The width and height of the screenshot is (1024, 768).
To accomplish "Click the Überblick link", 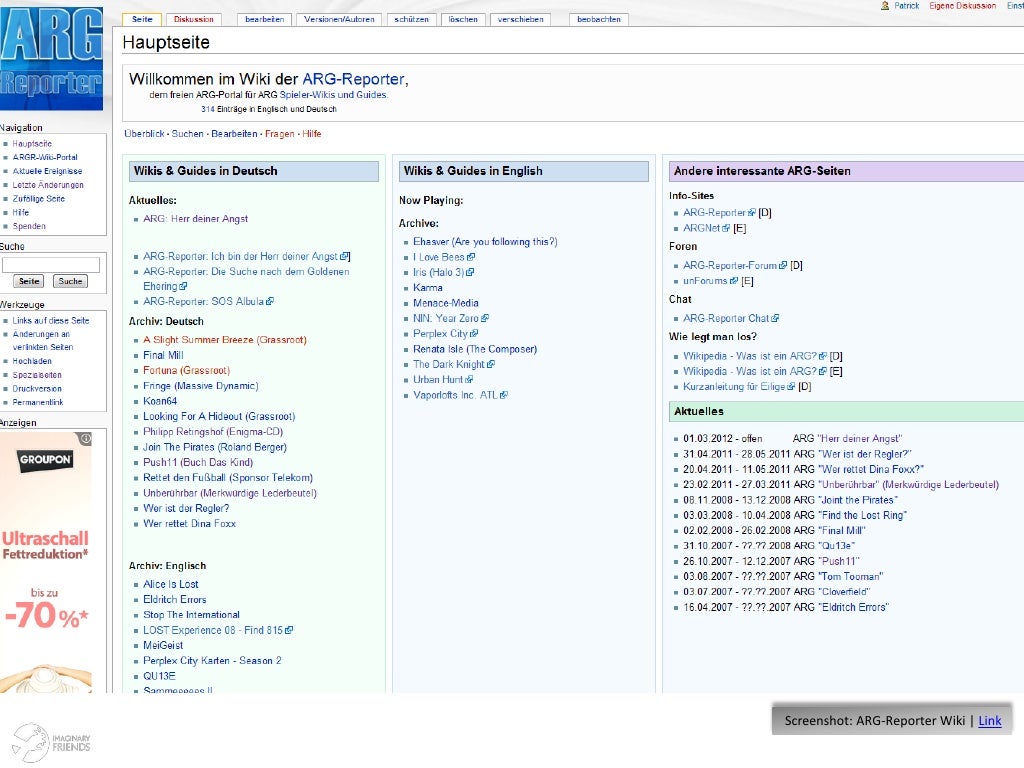I will point(144,134).
